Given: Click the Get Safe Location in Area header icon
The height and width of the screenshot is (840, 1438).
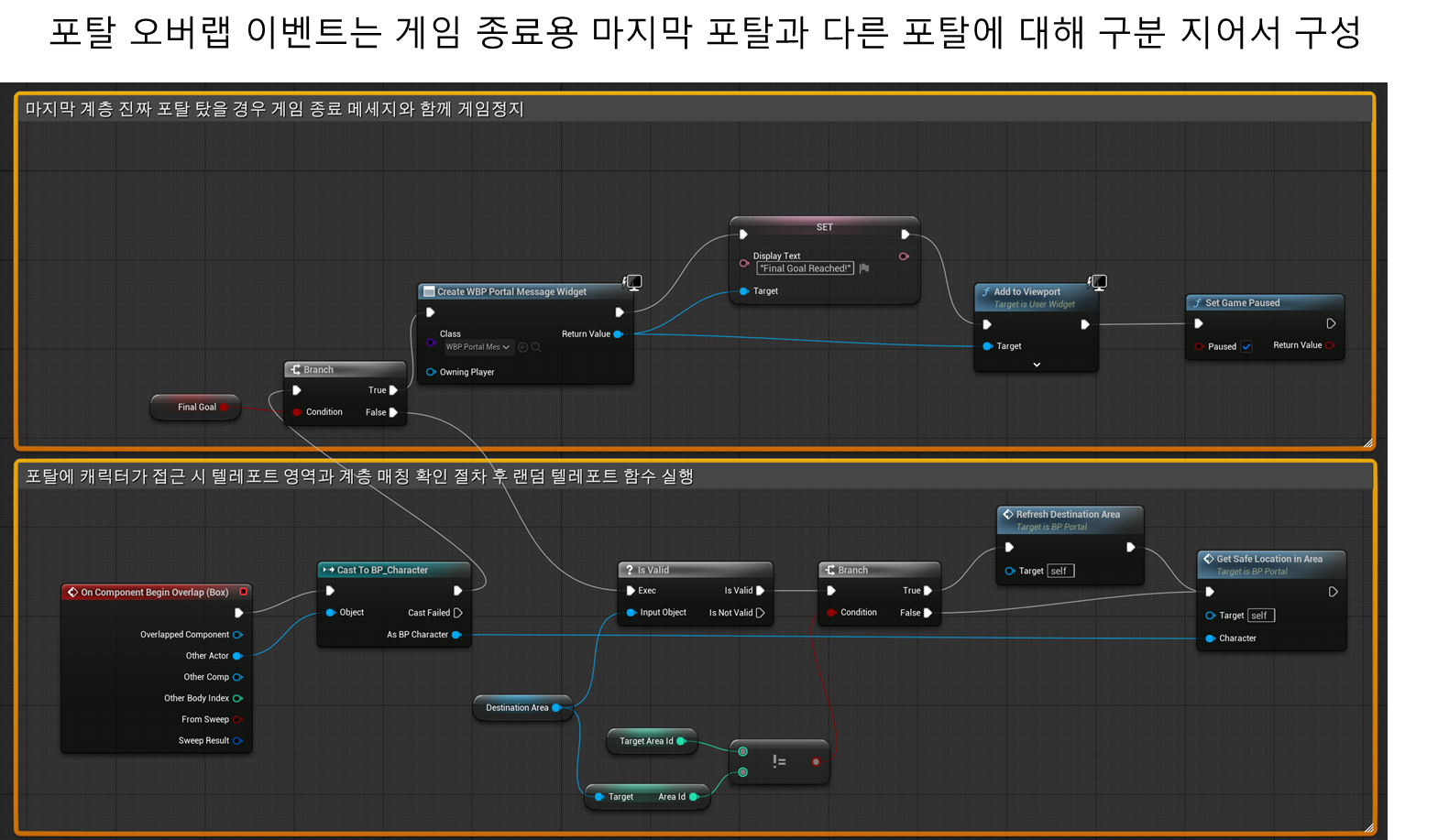Looking at the screenshot, I should point(1209,559).
